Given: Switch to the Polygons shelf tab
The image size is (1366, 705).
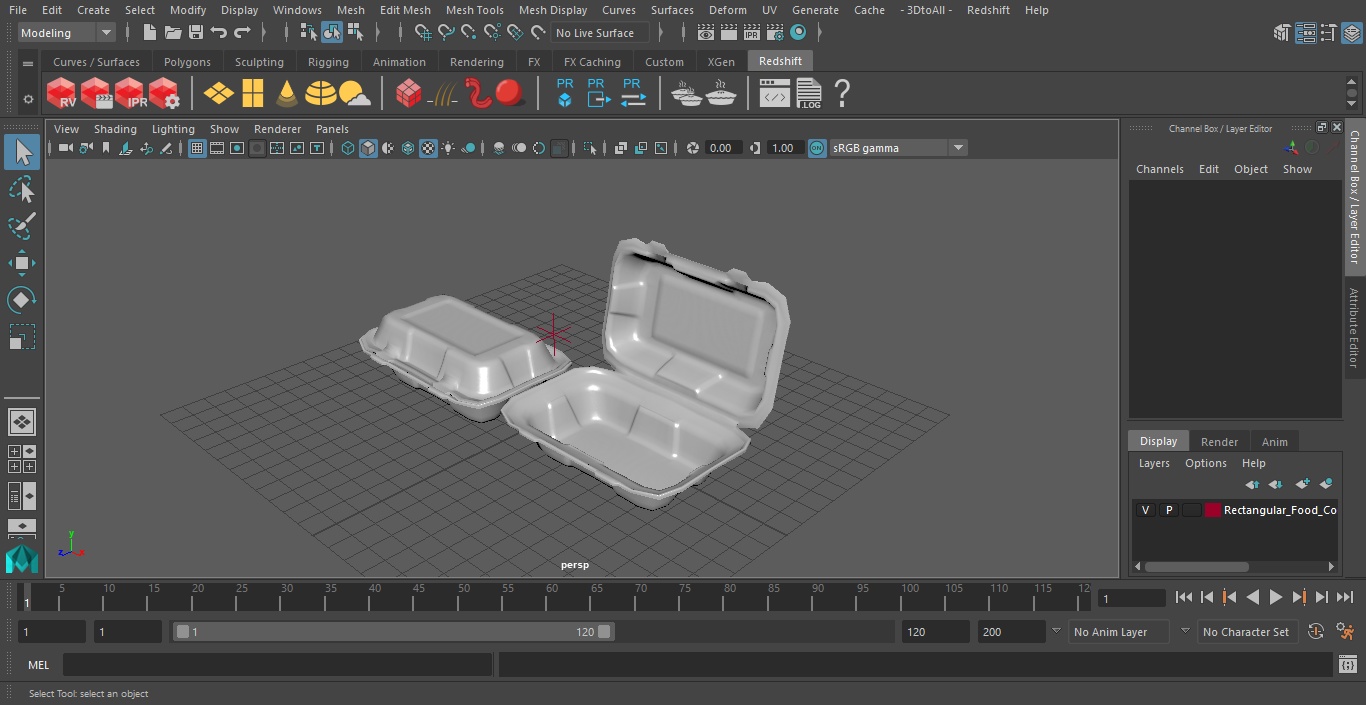Looking at the screenshot, I should click(187, 62).
